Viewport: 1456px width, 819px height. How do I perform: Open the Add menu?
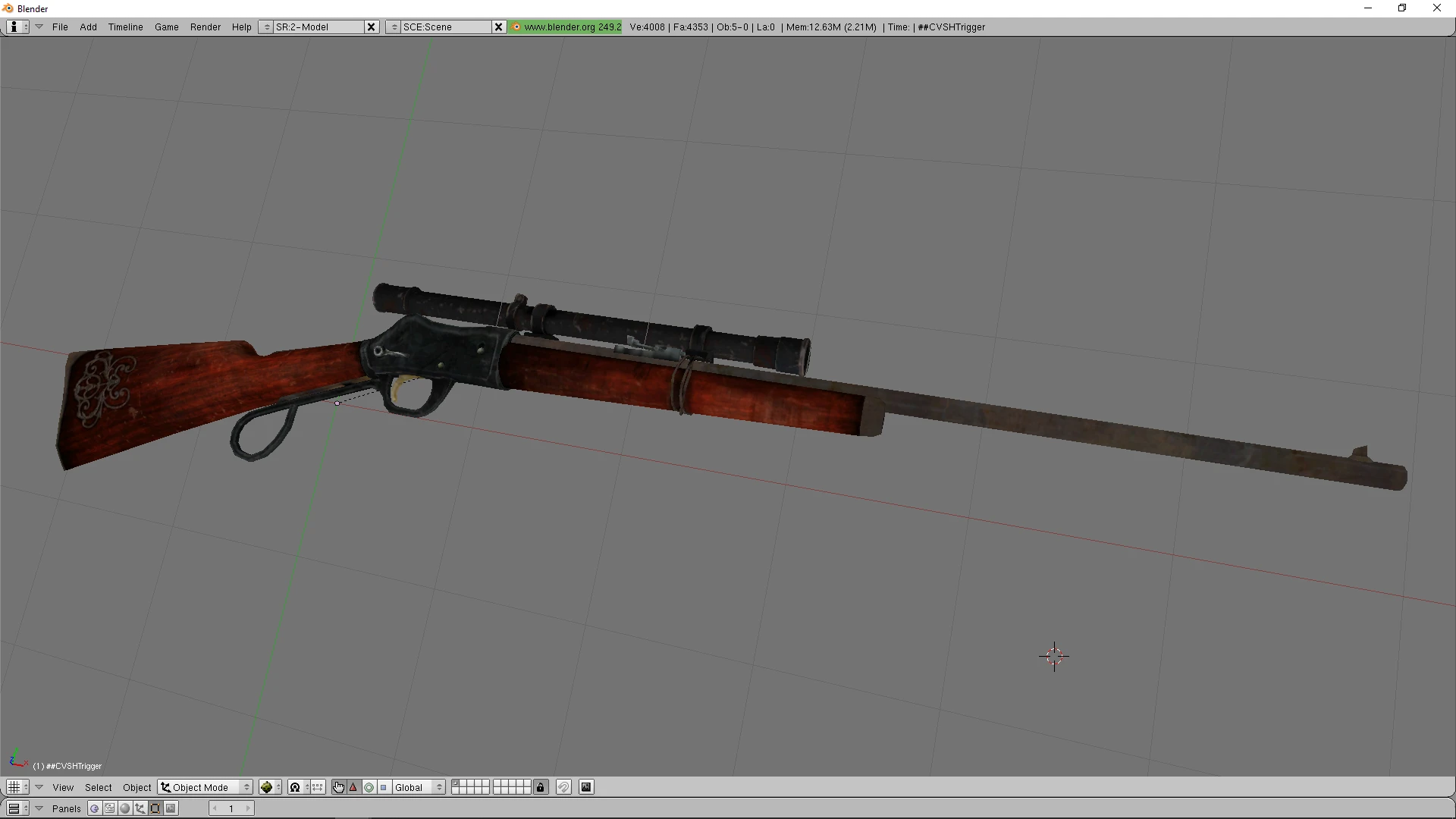88,27
